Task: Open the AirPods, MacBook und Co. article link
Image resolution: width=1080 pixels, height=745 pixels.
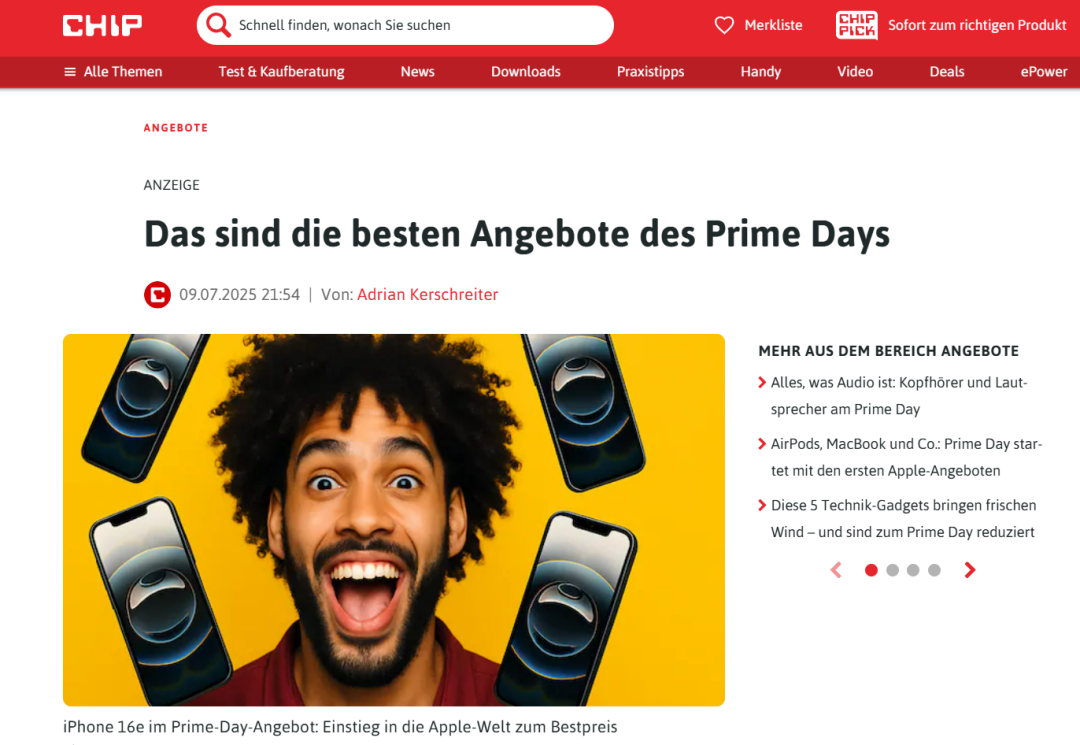Action: 906,457
